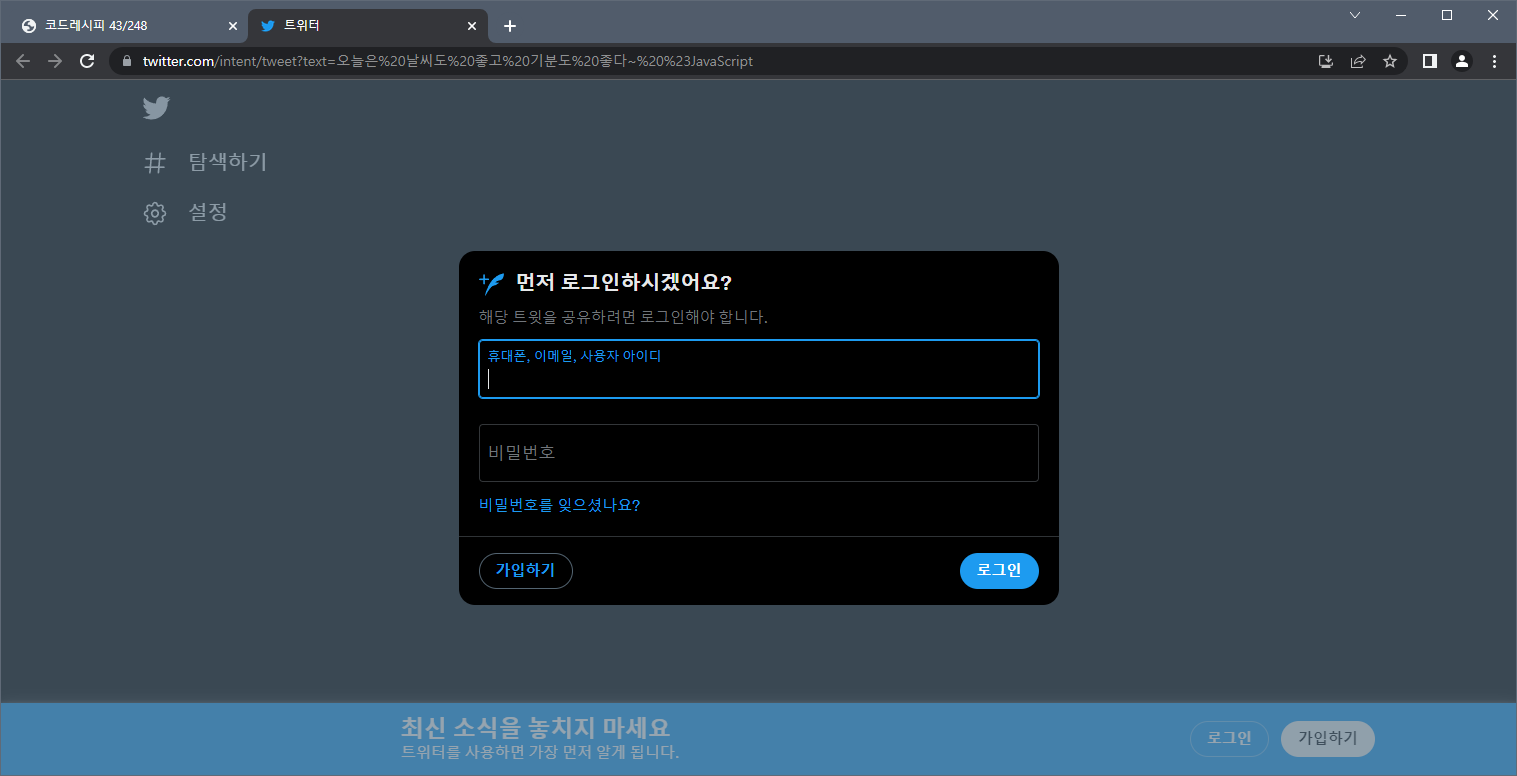Click the compose feather icon in dialog header
This screenshot has height=776, width=1517.
[492, 283]
